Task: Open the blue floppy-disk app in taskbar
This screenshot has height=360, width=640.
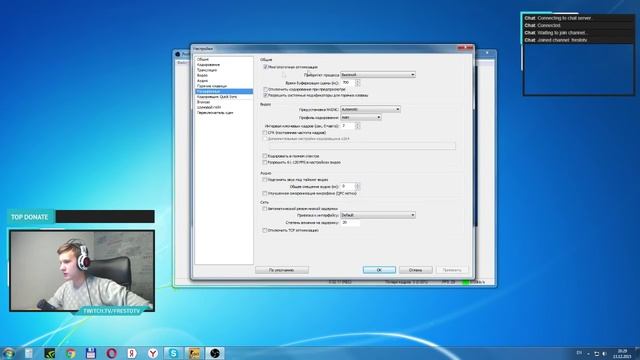Action: point(91,353)
